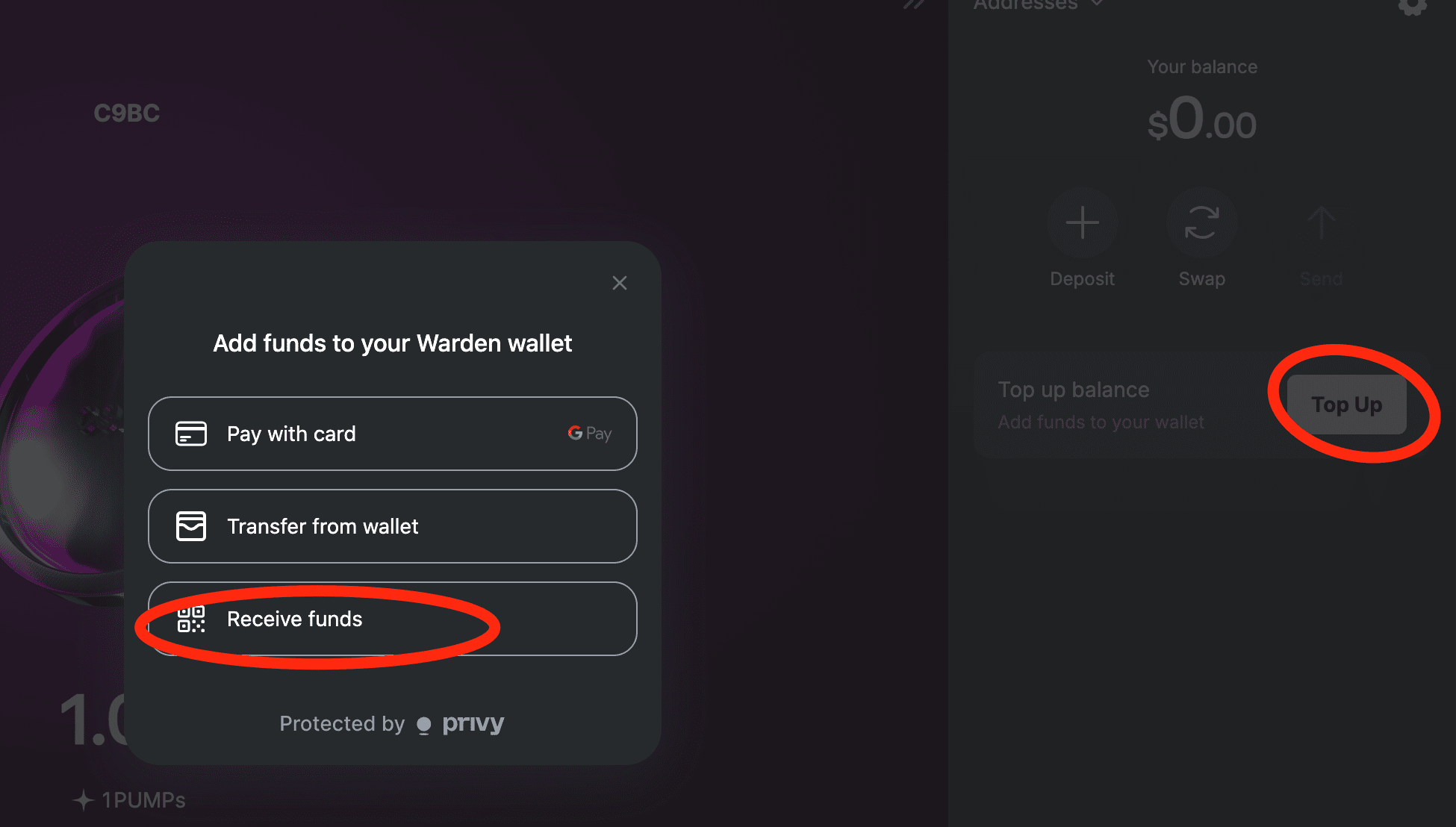Viewport: 1456px width, 827px height.
Task: Expand the Addresses dropdown
Action: point(1039,4)
